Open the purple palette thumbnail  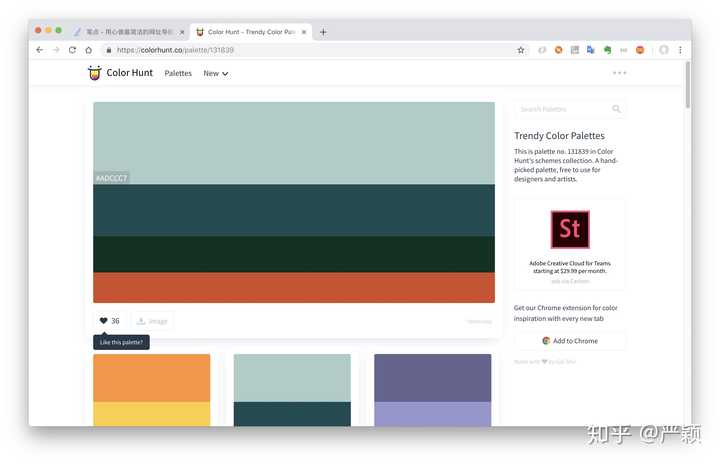coord(433,390)
